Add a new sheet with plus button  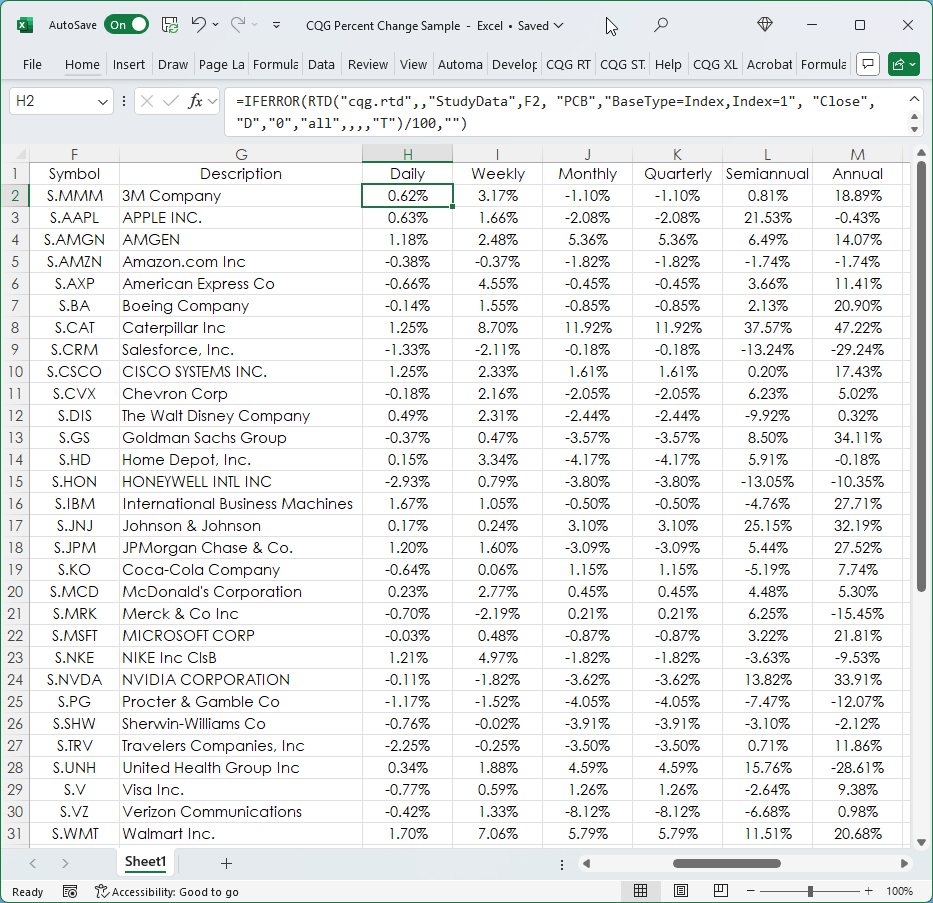click(226, 863)
